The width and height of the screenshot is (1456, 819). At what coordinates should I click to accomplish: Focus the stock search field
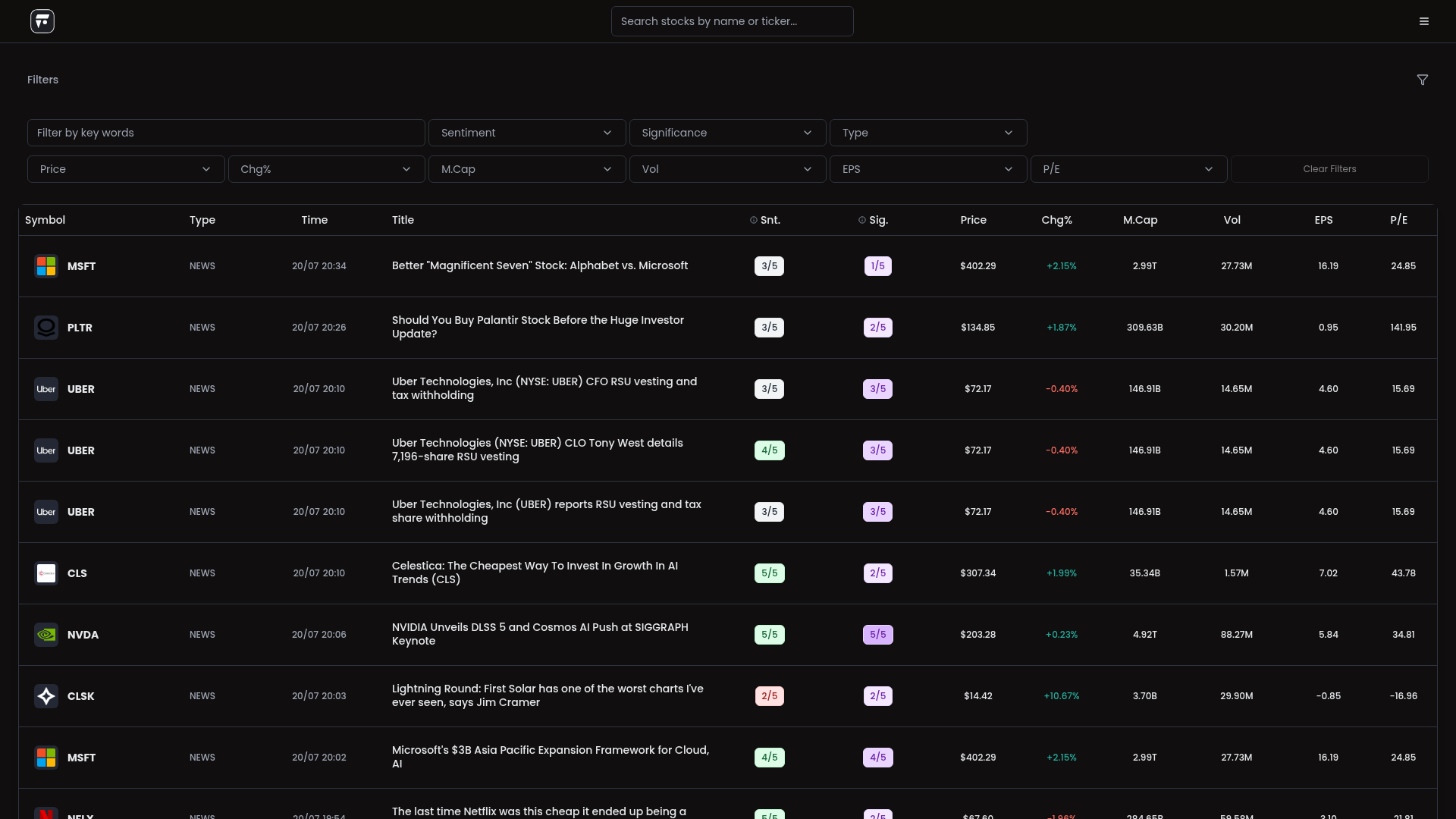pyautogui.click(x=732, y=21)
